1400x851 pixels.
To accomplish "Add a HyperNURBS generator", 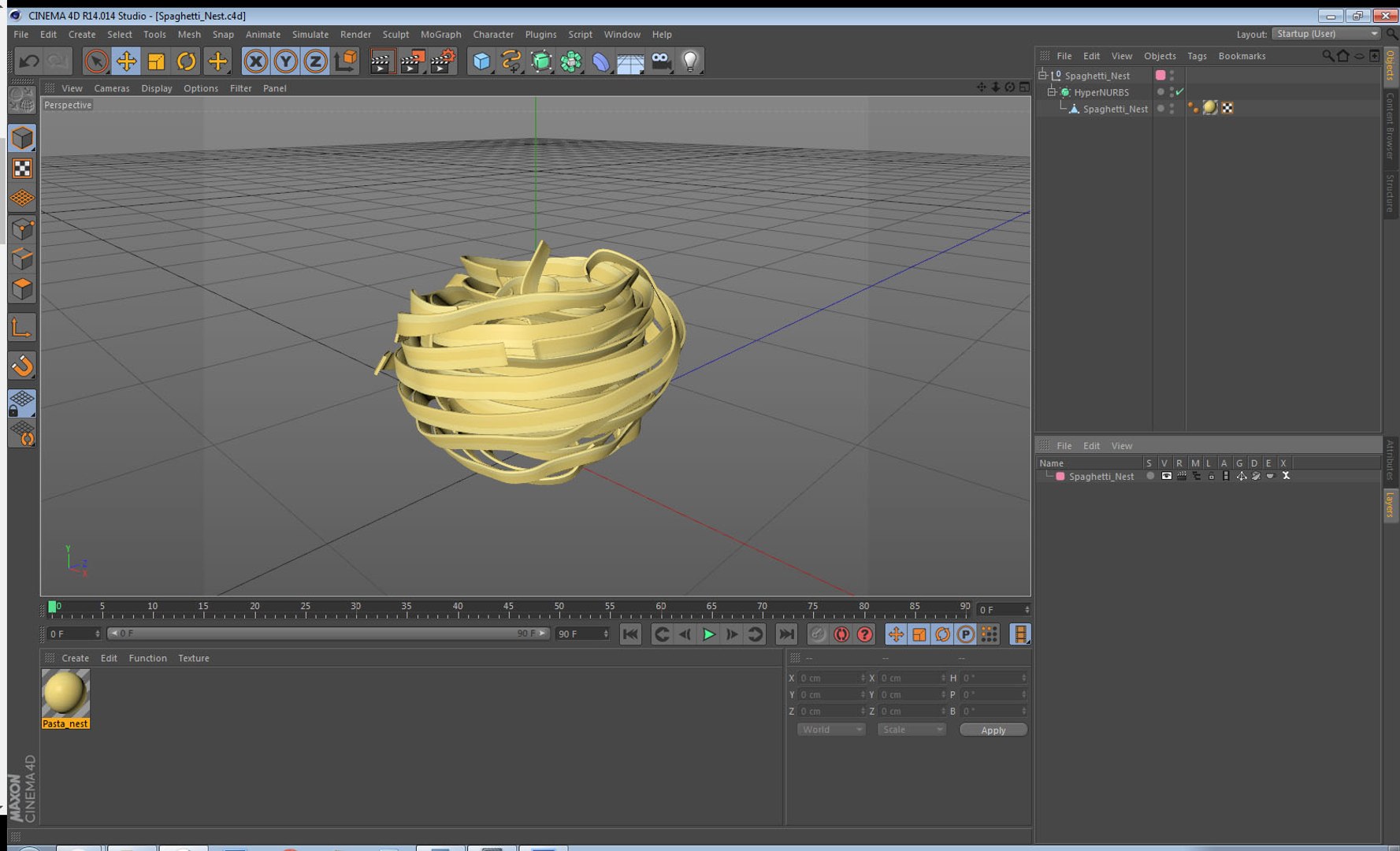I will 541,61.
